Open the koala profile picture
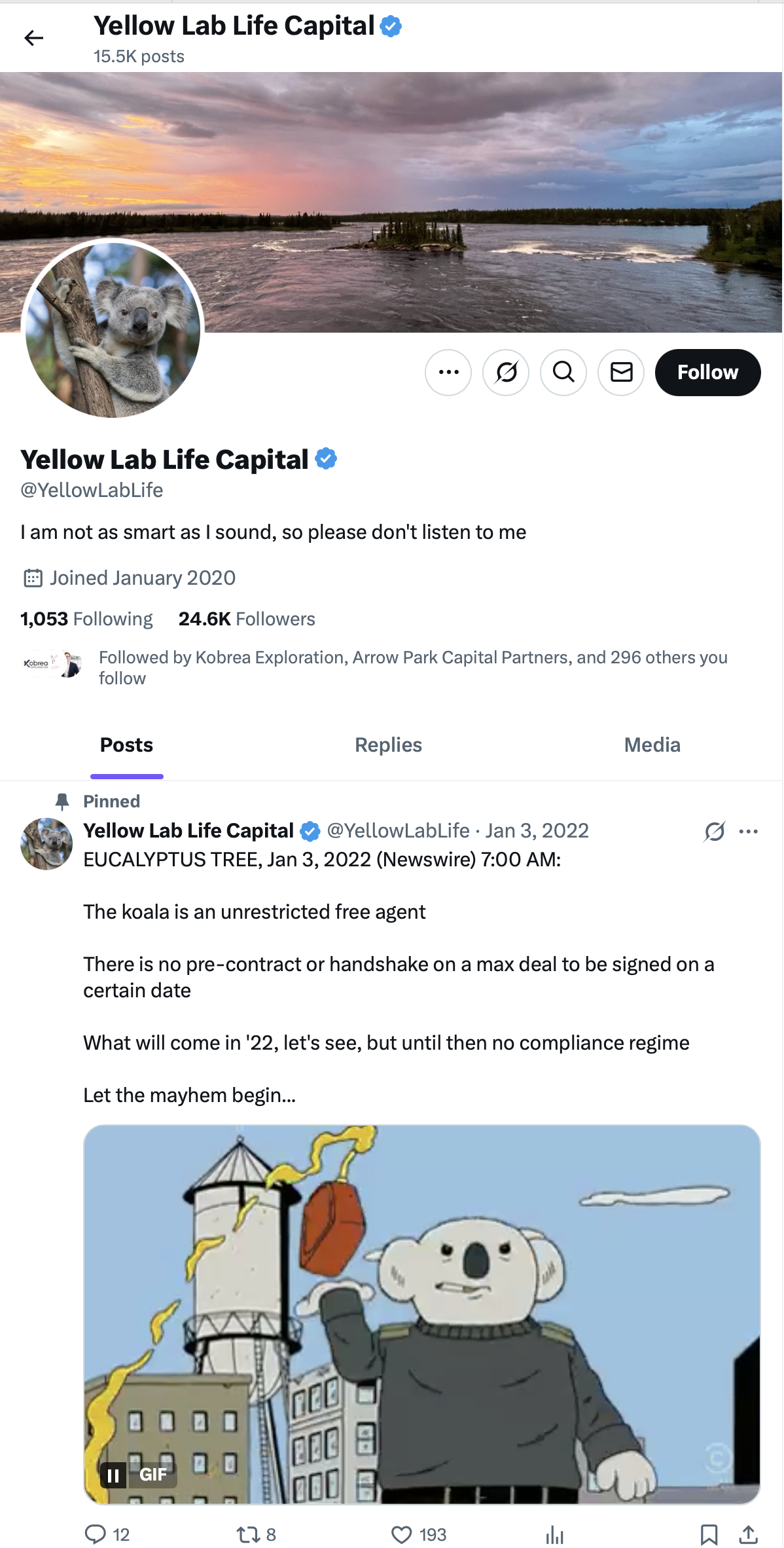 click(113, 329)
